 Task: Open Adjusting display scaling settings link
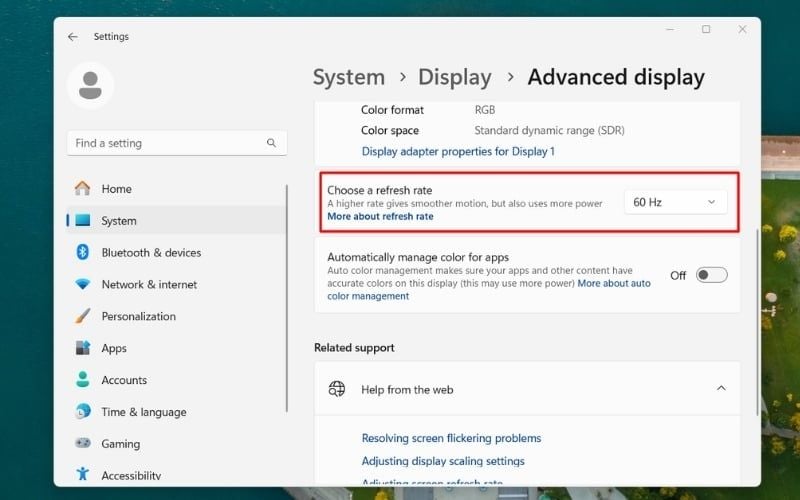click(x=443, y=461)
